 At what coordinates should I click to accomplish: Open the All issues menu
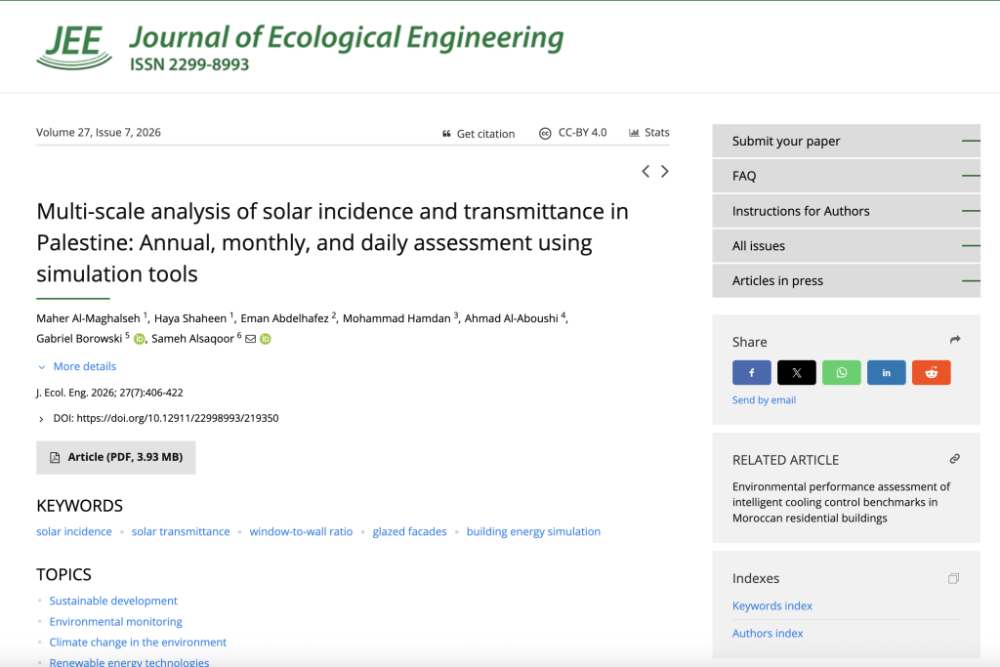click(846, 246)
